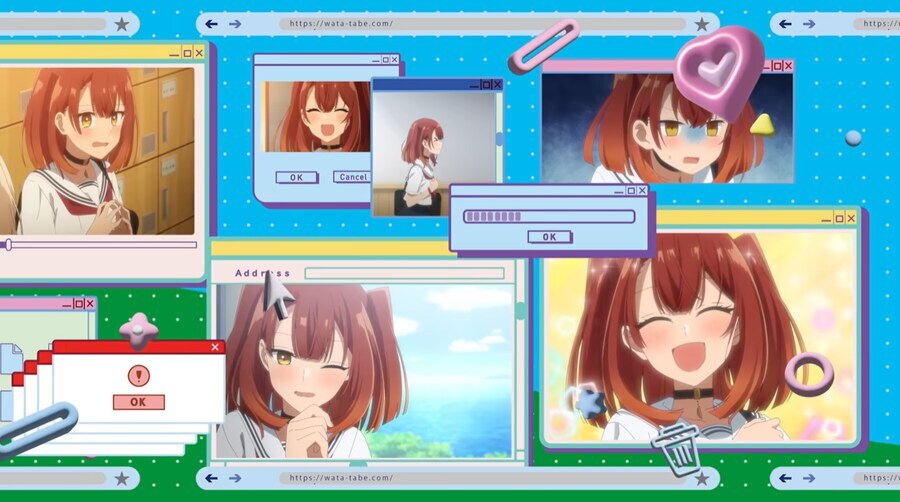Minimize the bottom left green window
The width and height of the screenshot is (900, 502).
(x=67, y=304)
